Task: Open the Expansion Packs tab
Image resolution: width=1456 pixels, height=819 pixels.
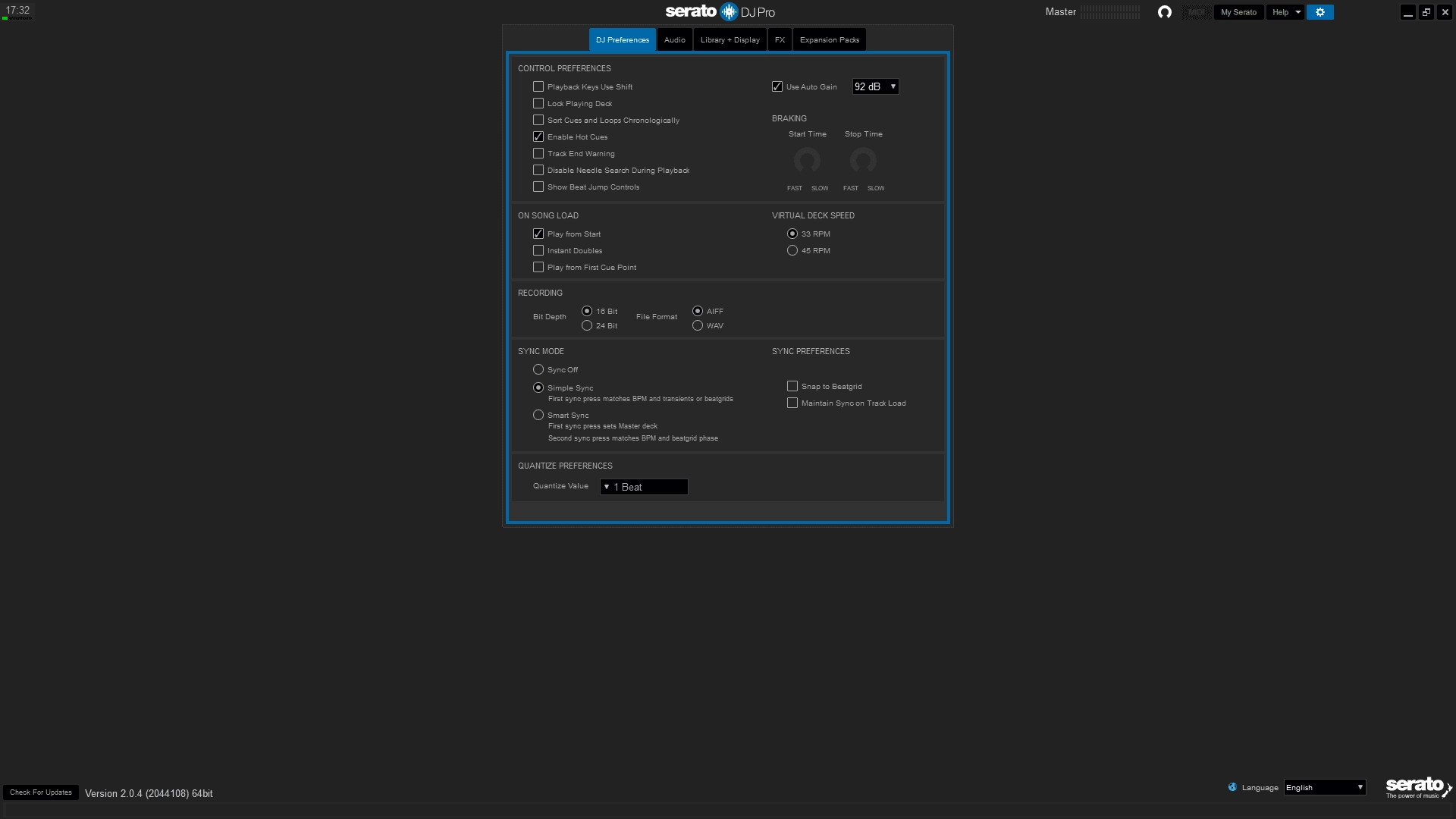Action: pos(830,40)
